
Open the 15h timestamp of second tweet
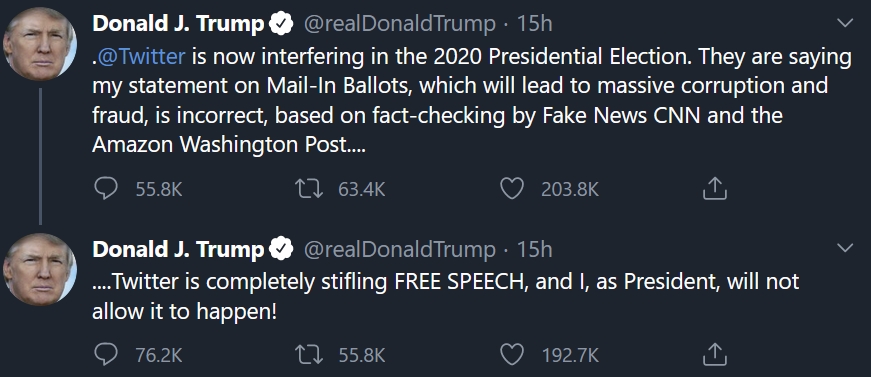click(534, 249)
